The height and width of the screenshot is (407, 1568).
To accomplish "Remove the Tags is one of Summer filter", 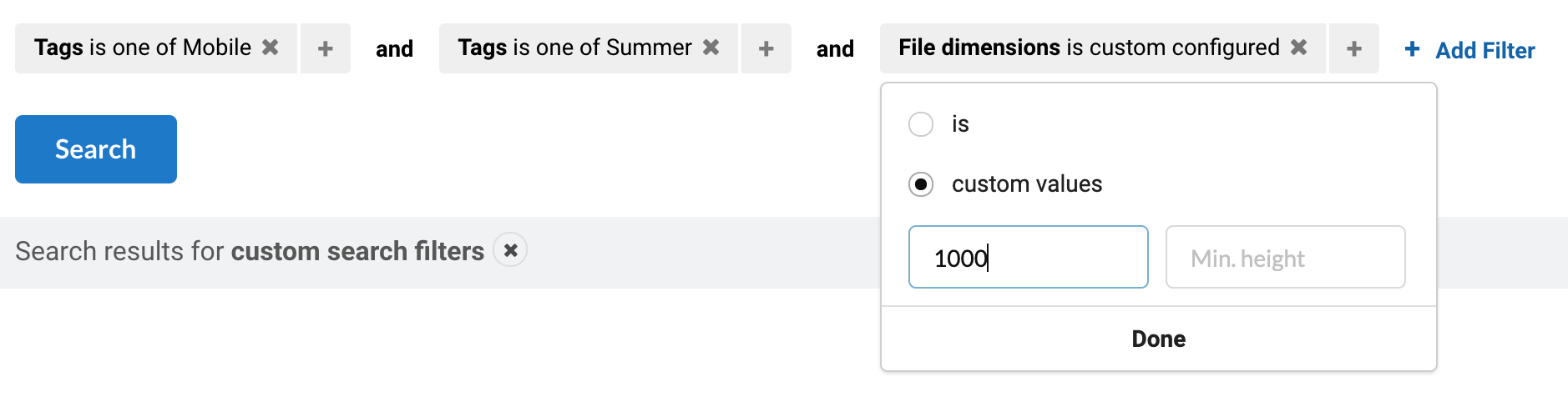I will point(711,48).
